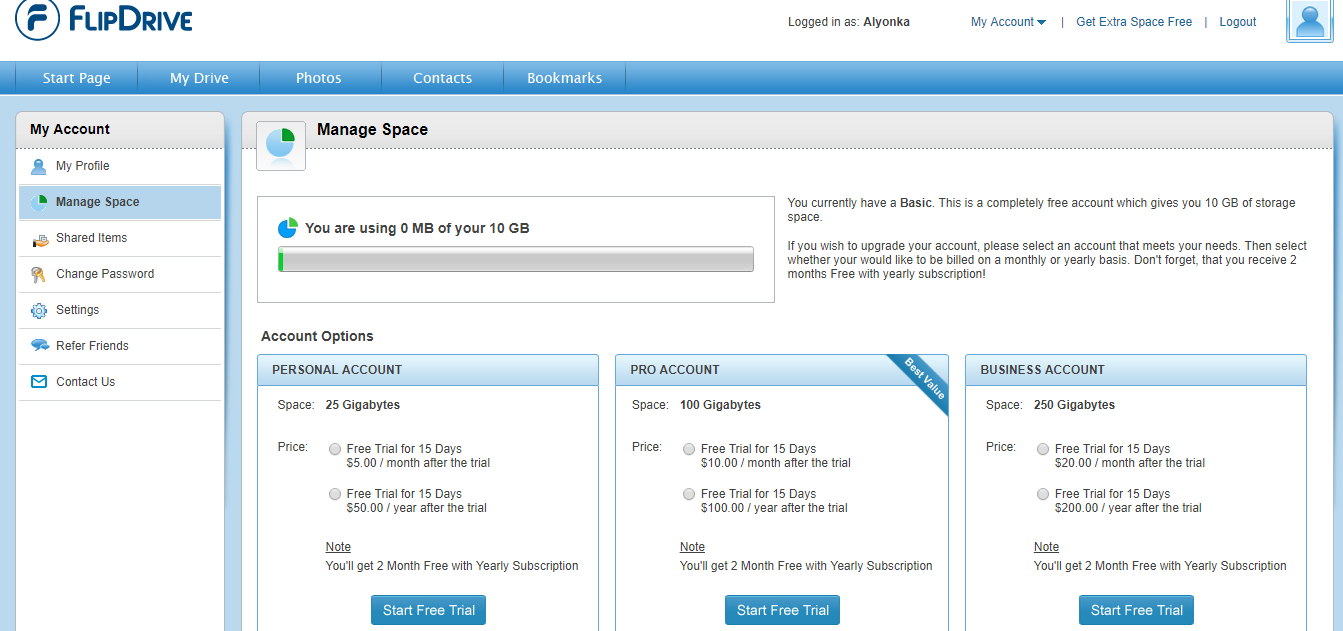This screenshot has width=1343, height=631.
Task: Open the user avatar icon
Action: [1309, 20]
